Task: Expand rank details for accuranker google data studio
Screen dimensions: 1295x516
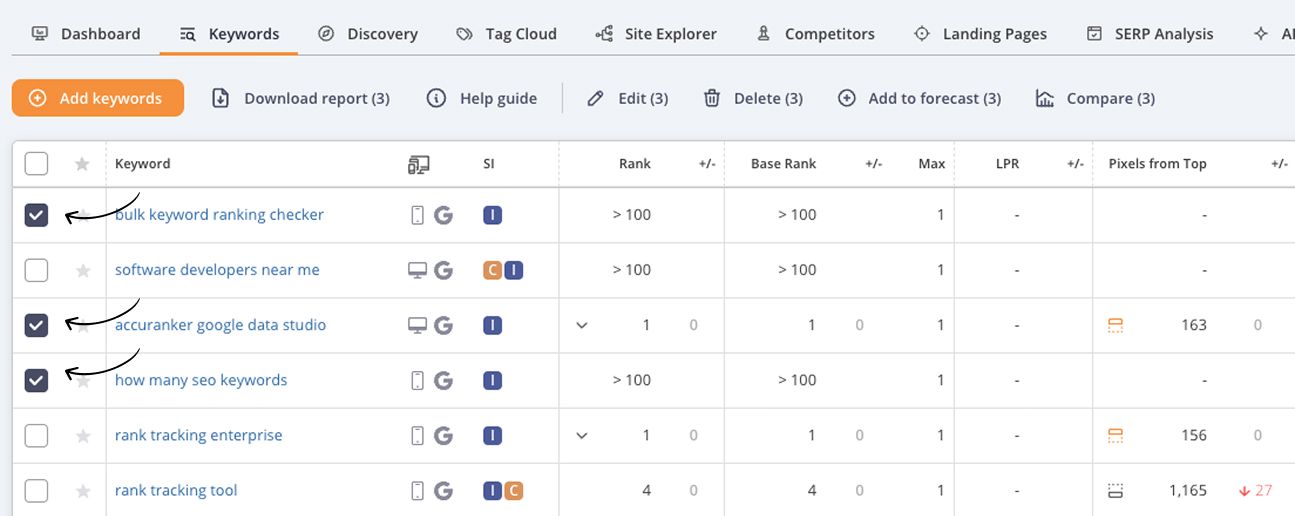Action: tap(582, 325)
